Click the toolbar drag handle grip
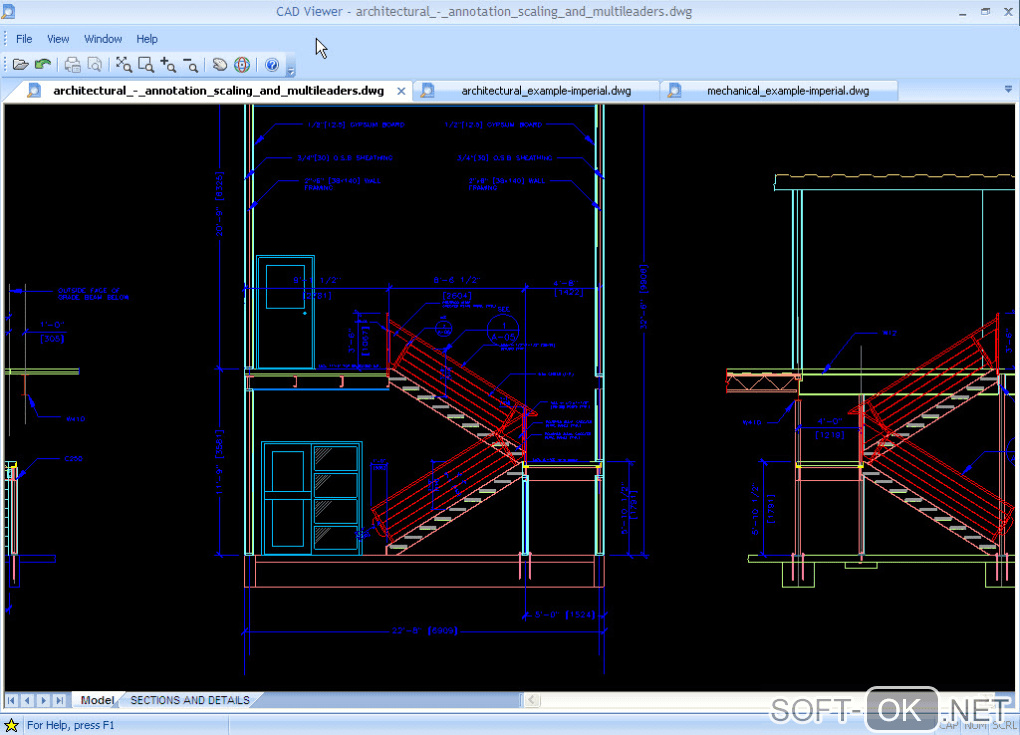This screenshot has width=1020, height=735. [x=5, y=64]
